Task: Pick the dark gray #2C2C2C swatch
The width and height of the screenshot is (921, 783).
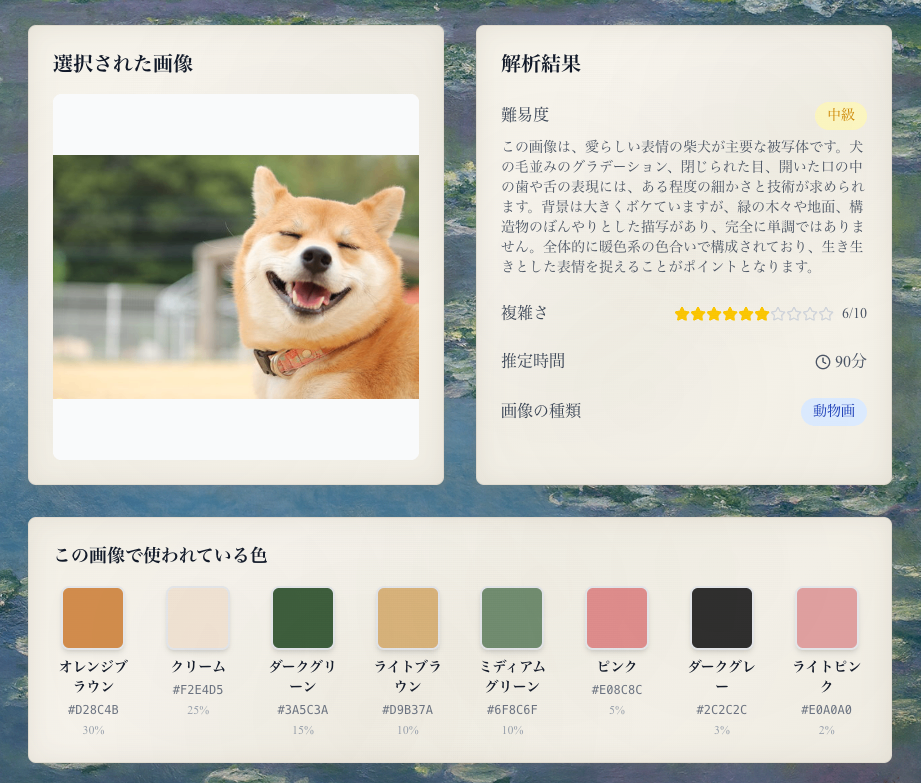Action: coord(722,618)
